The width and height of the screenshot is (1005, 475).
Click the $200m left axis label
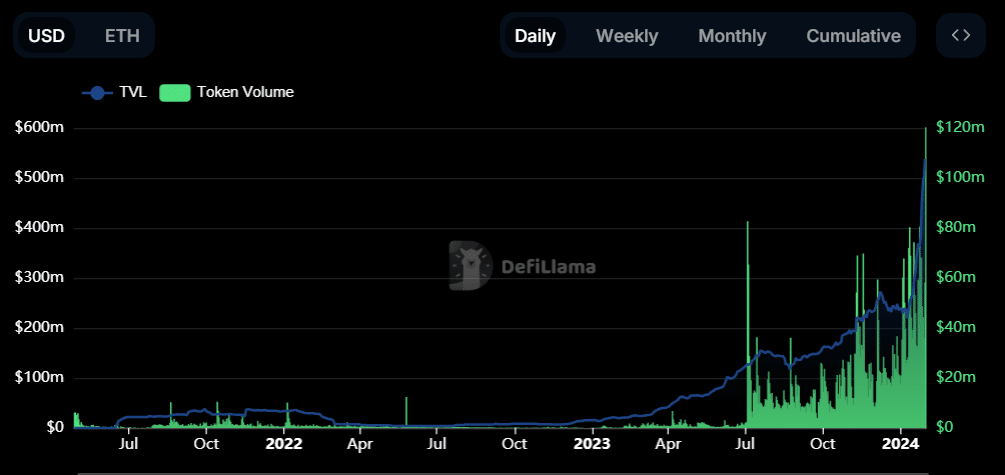coord(39,328)
